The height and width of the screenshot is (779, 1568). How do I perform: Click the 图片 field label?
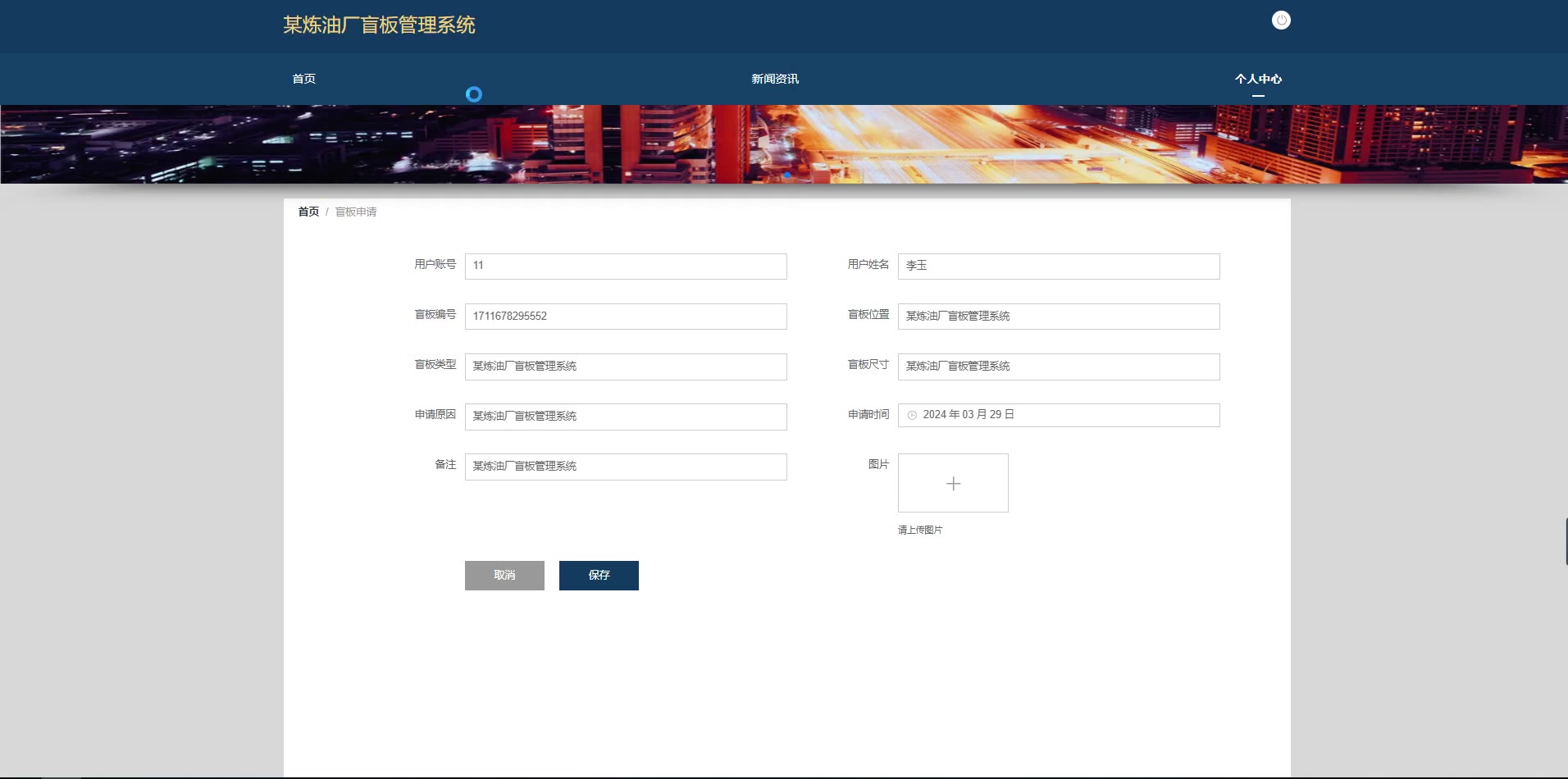(878, 464)
